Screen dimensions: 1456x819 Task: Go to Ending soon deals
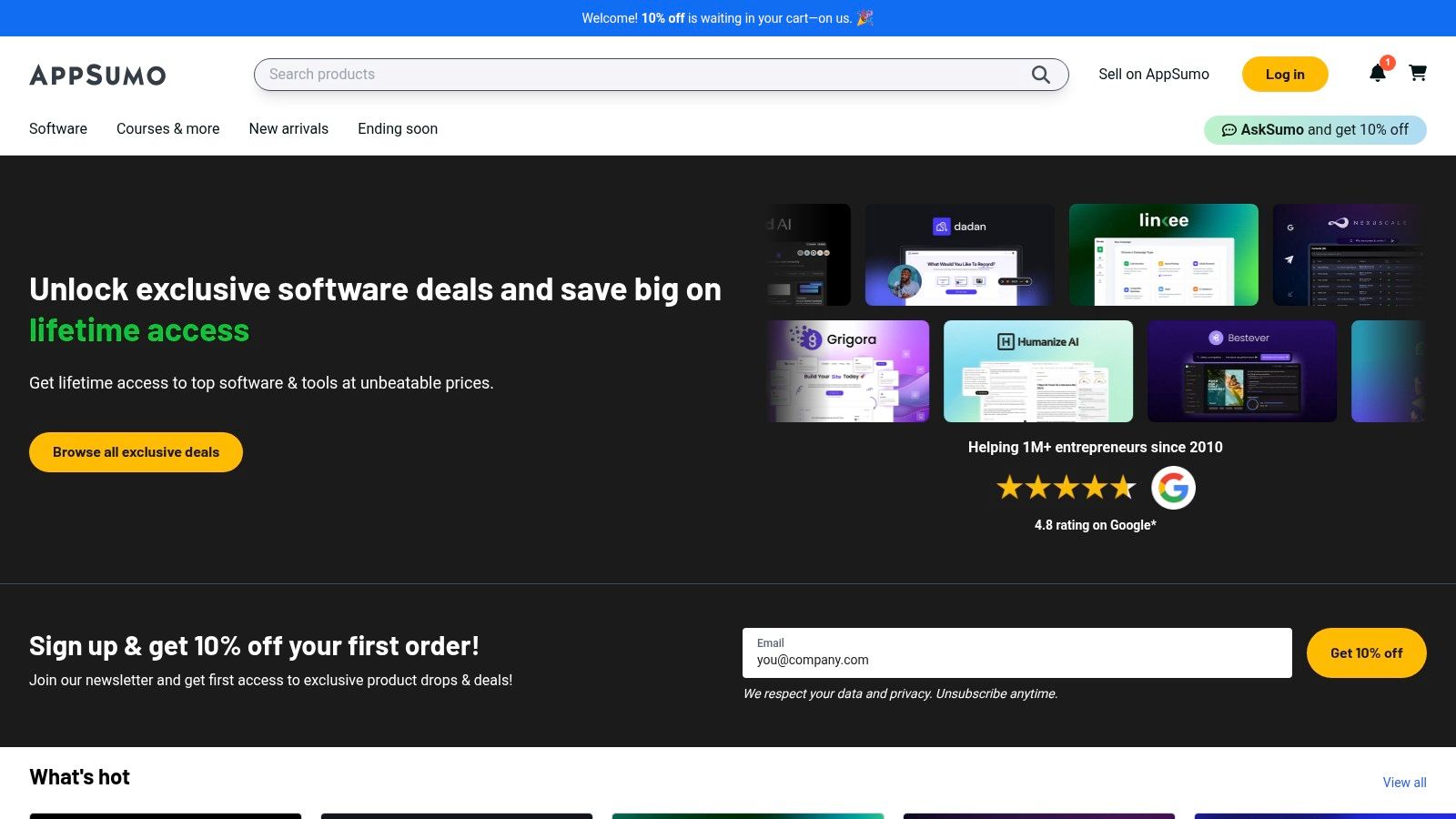coord(398,129)
